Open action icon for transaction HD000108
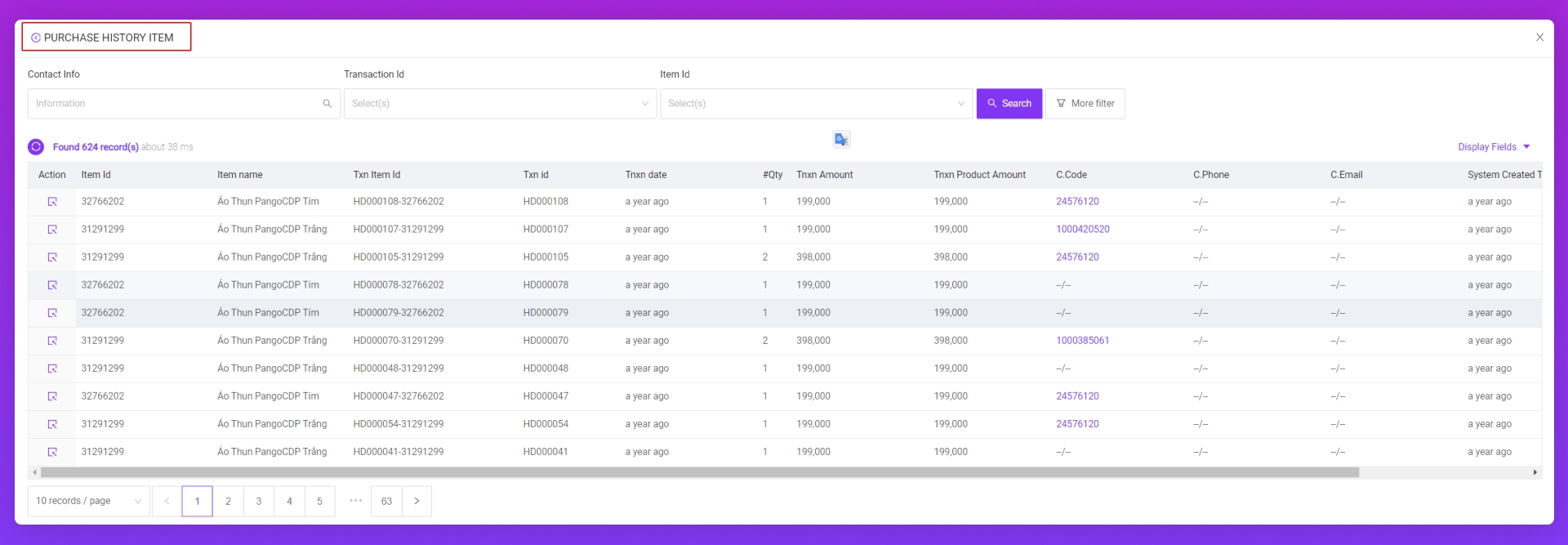The image size is (1568, 545). (x=52, y=202)
